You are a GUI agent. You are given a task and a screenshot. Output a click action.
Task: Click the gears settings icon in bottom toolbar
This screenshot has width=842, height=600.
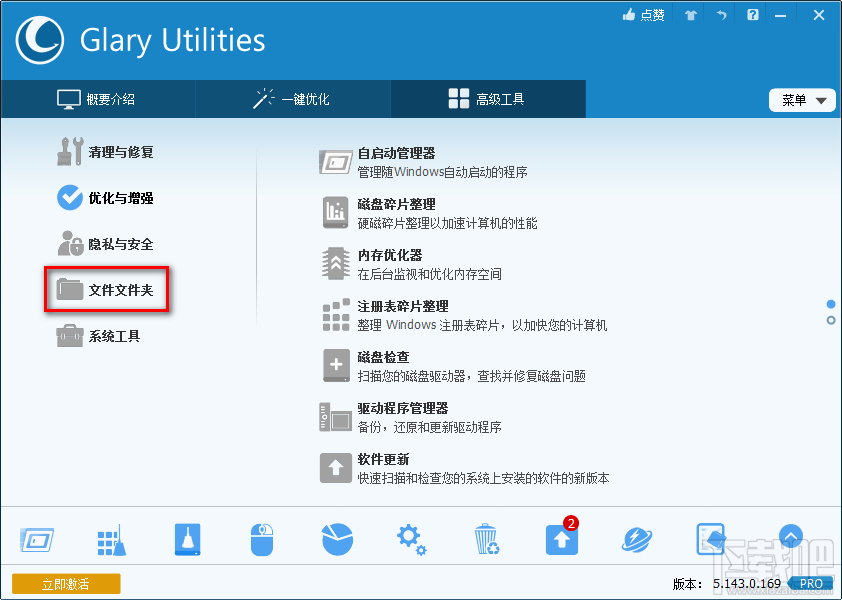tap(411, 538)
